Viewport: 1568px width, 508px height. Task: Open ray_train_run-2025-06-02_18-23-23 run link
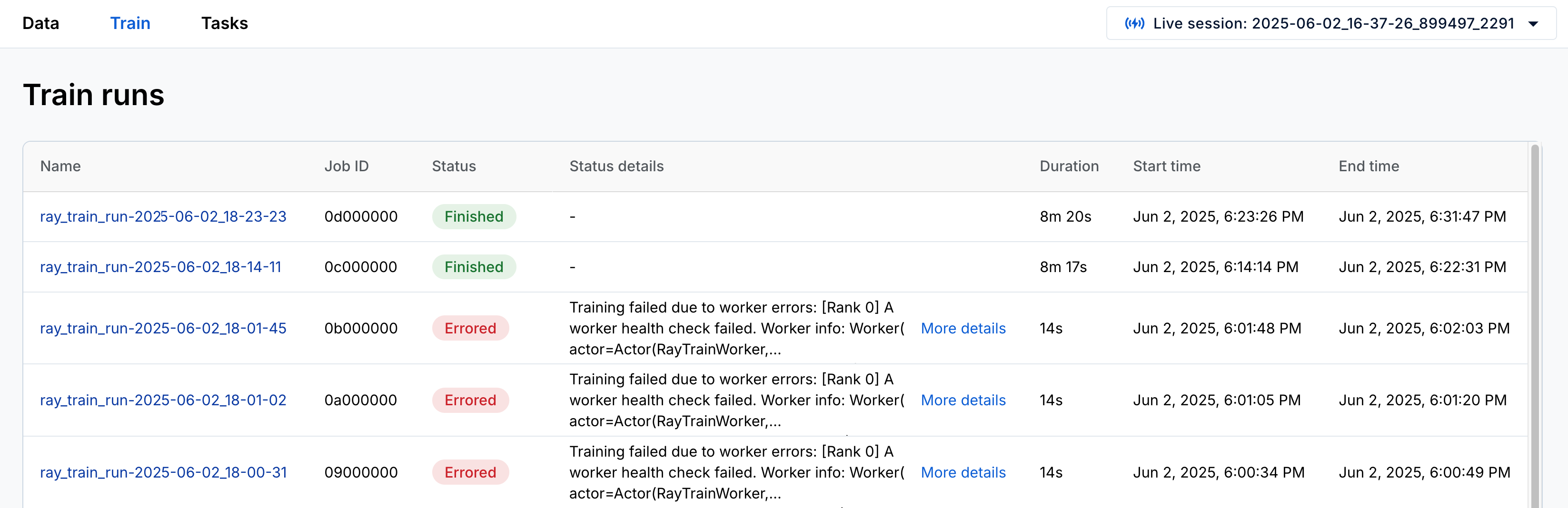[x=163, y=216]
